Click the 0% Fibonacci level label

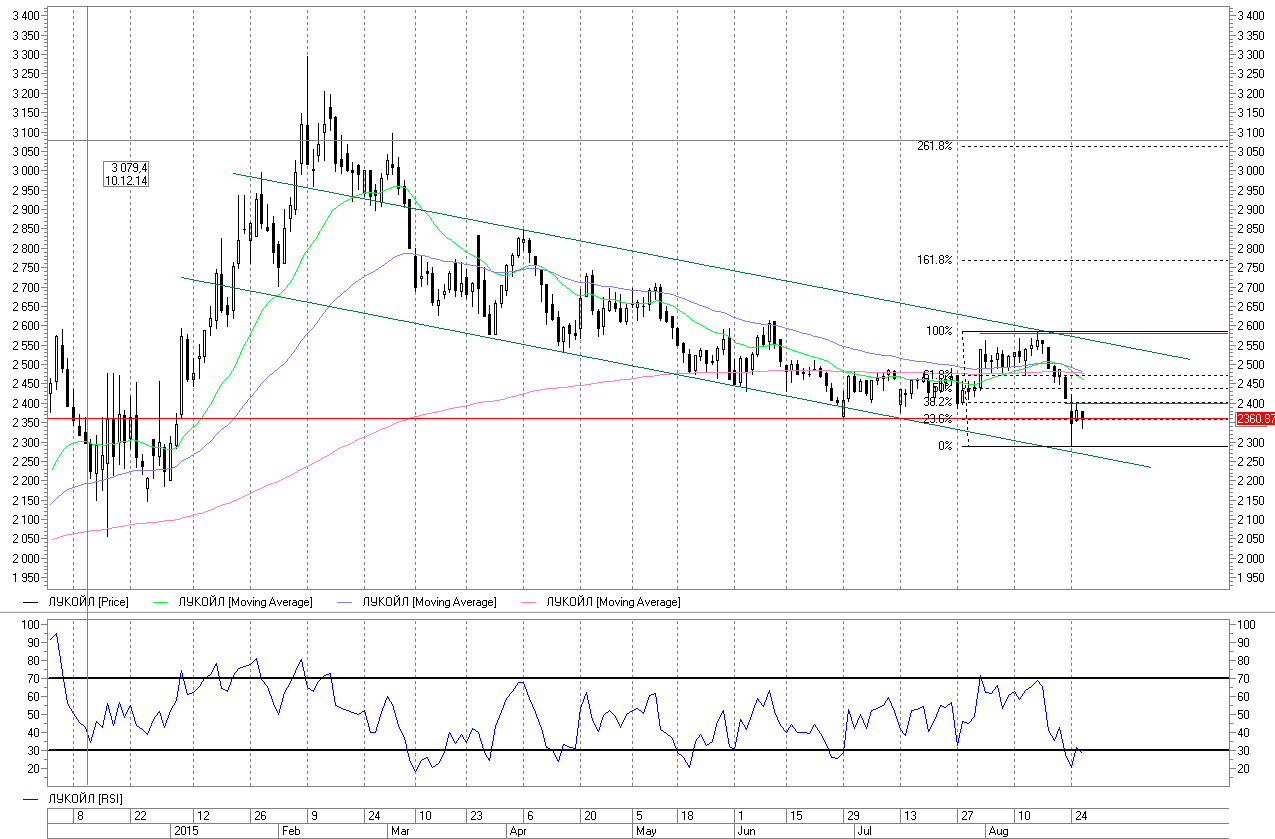[x=944, y=446]
